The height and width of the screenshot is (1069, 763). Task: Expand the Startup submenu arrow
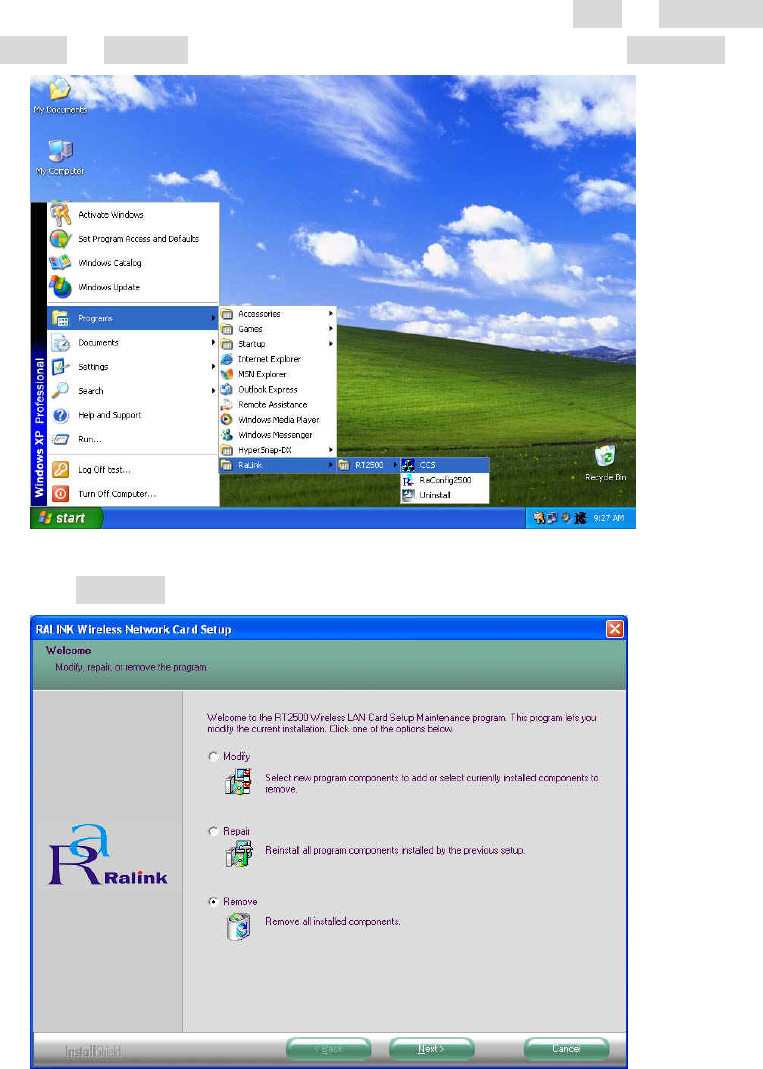click(331, 344)
